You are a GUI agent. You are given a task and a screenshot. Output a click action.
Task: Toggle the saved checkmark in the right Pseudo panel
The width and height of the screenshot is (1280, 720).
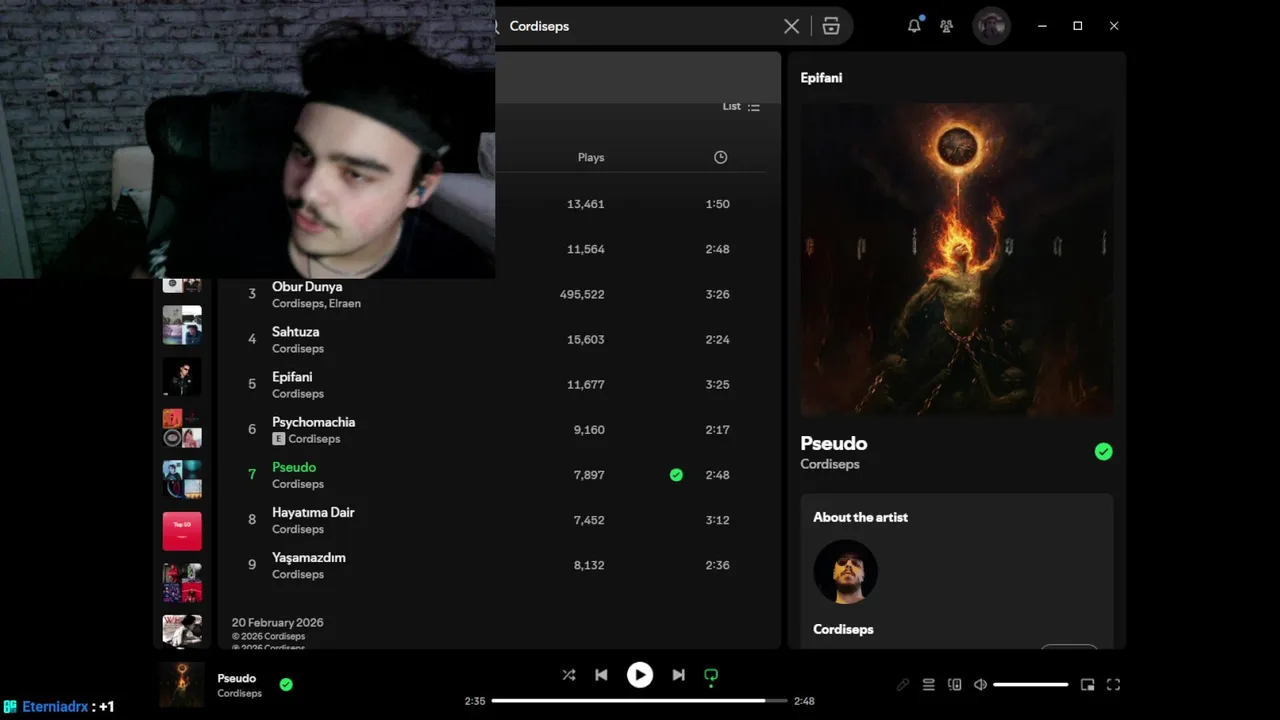pos(1103,452)
